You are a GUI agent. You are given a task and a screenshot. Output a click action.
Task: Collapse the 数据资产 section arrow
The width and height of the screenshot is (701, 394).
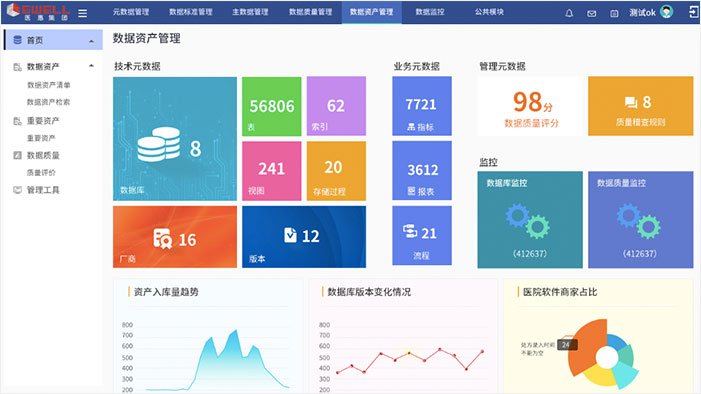(92, 66)
